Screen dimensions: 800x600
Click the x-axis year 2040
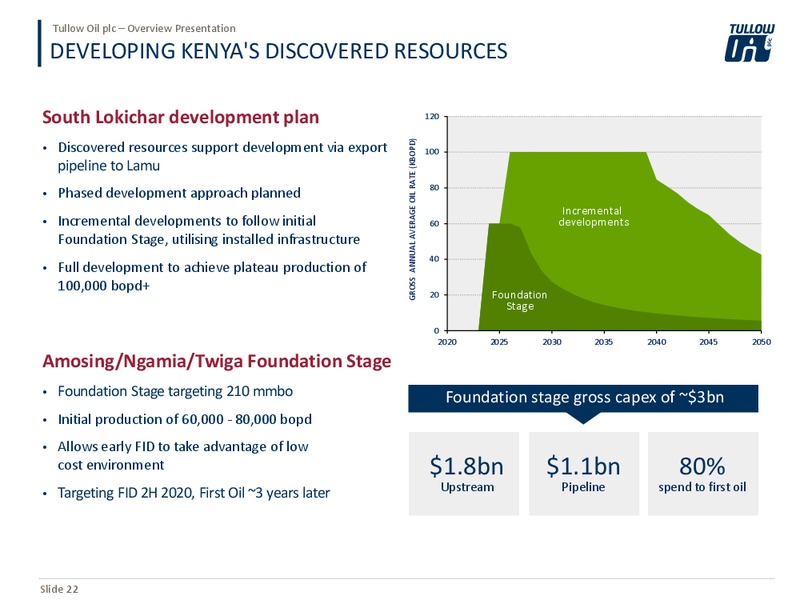657,342
